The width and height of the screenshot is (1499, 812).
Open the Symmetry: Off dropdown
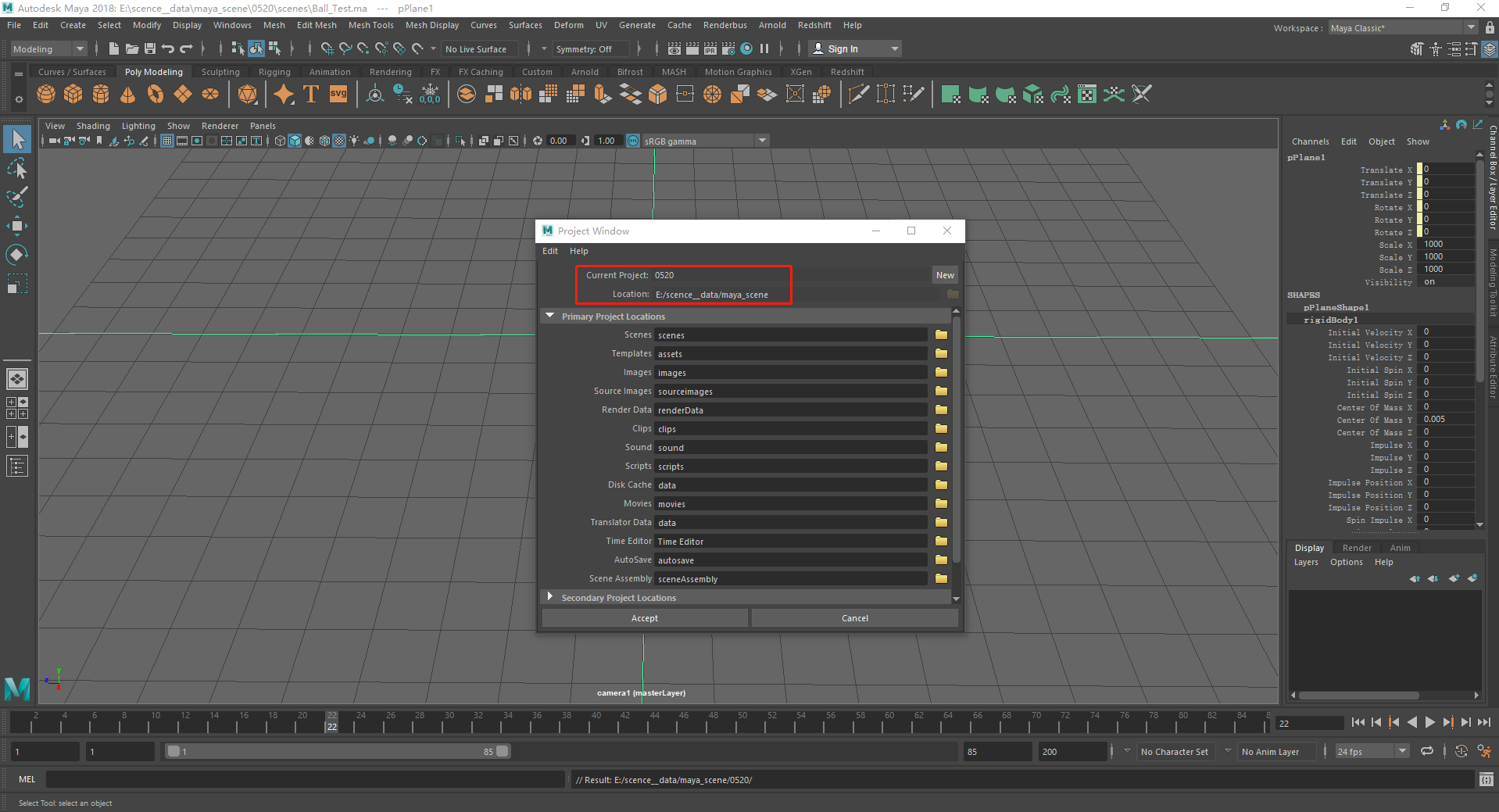(x=591, y=48)
